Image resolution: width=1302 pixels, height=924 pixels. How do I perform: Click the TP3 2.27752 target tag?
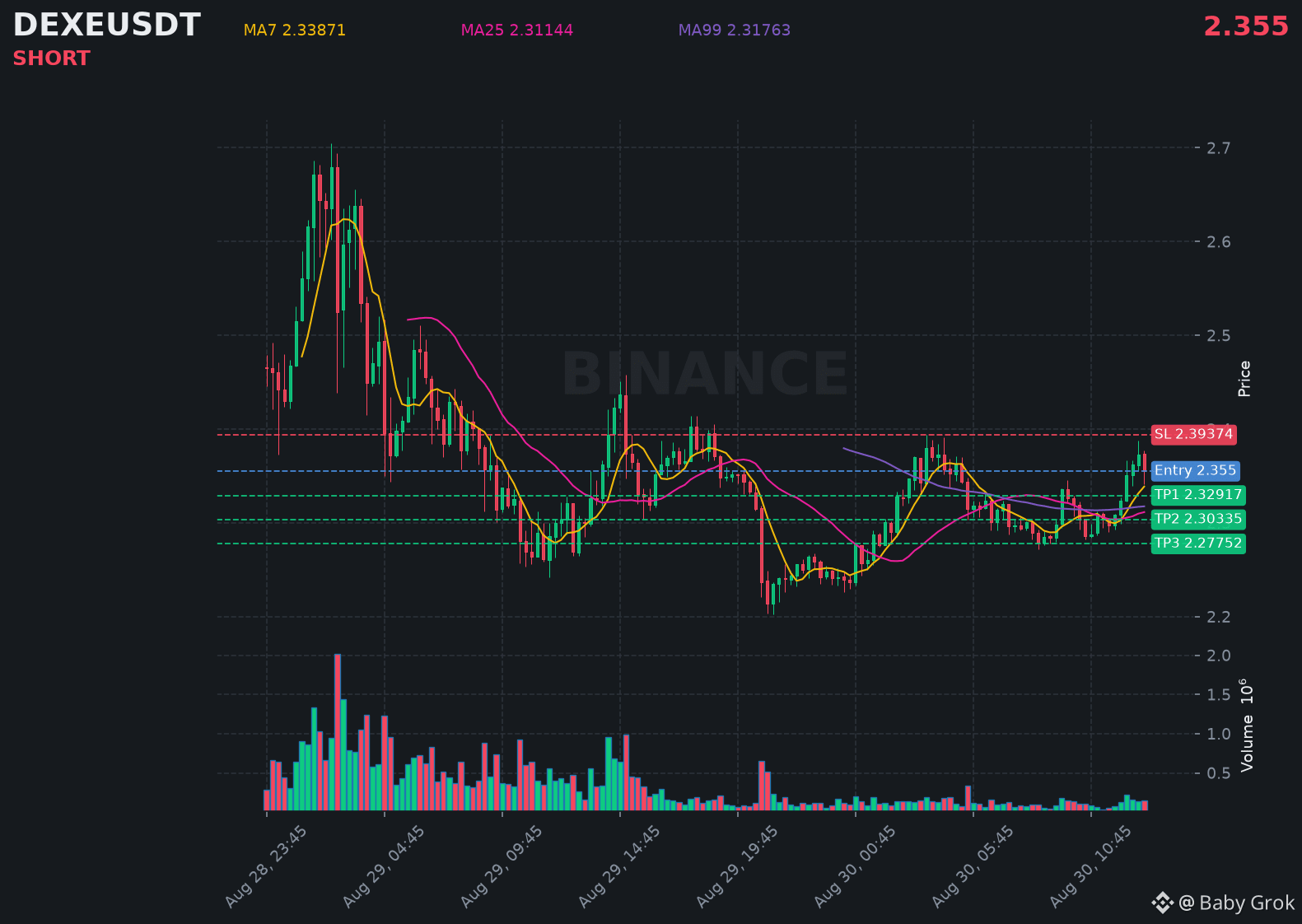tap(1198, 544)
